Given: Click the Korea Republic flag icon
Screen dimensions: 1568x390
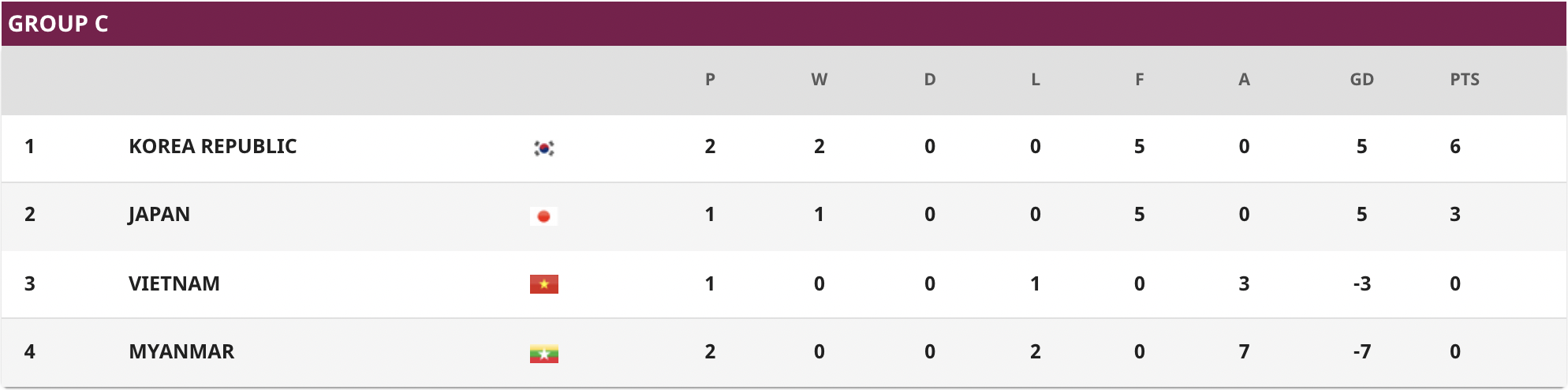Looking at the screenshot, I should click(x=544, y=148).
